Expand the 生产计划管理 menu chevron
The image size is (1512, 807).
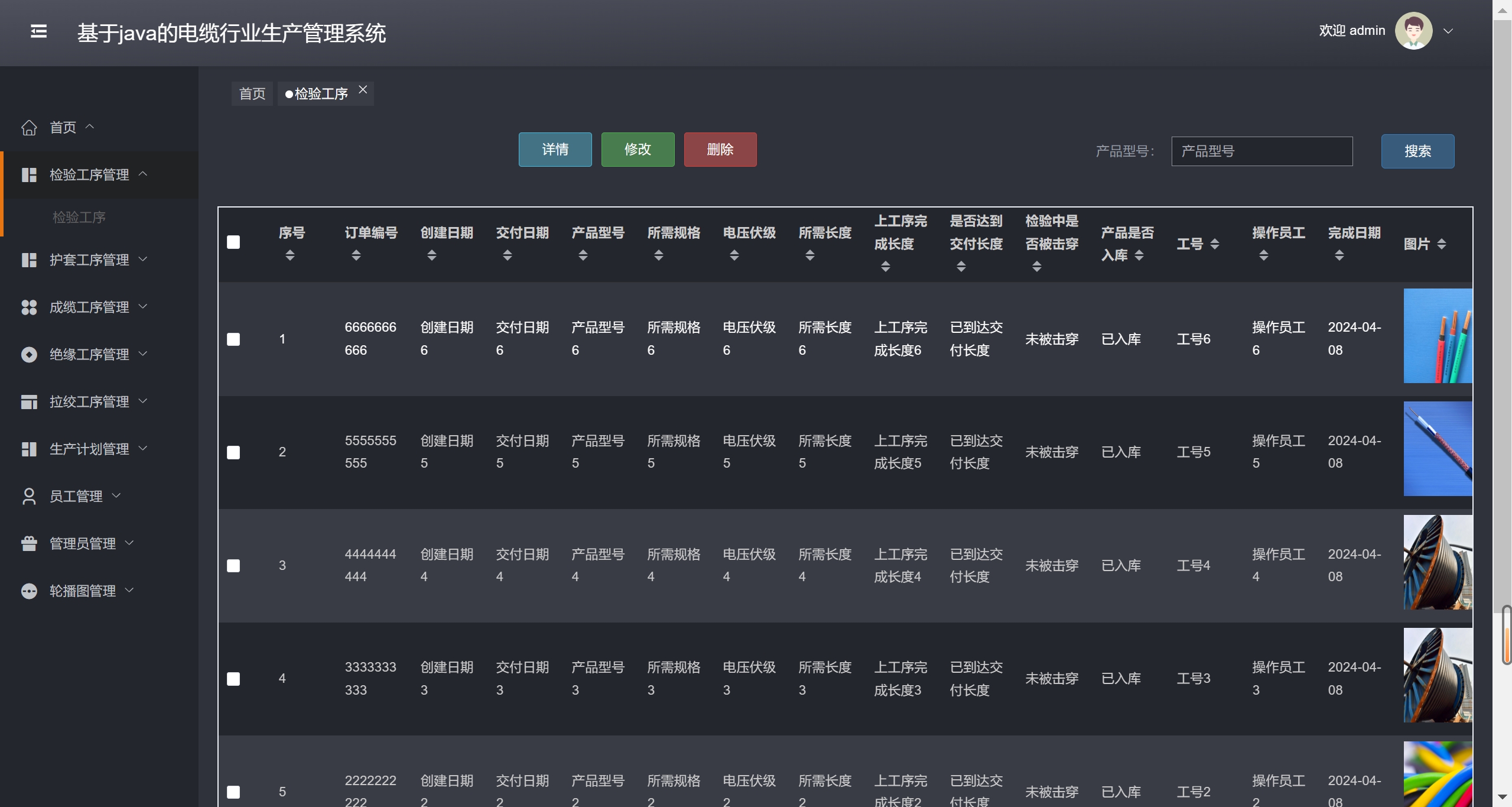(142, 448)
